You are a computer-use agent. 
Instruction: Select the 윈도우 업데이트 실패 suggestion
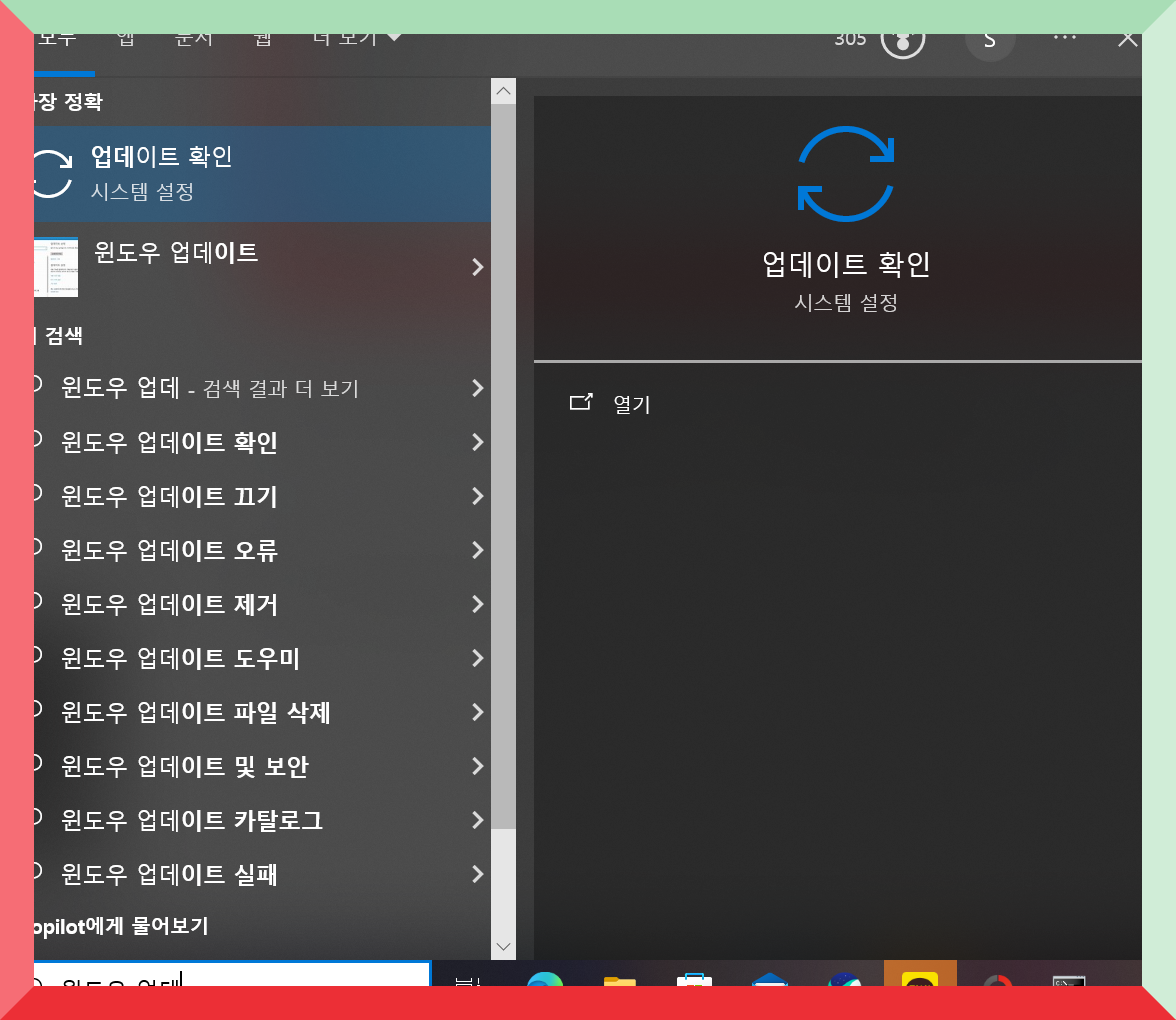[x=170, y=874]
